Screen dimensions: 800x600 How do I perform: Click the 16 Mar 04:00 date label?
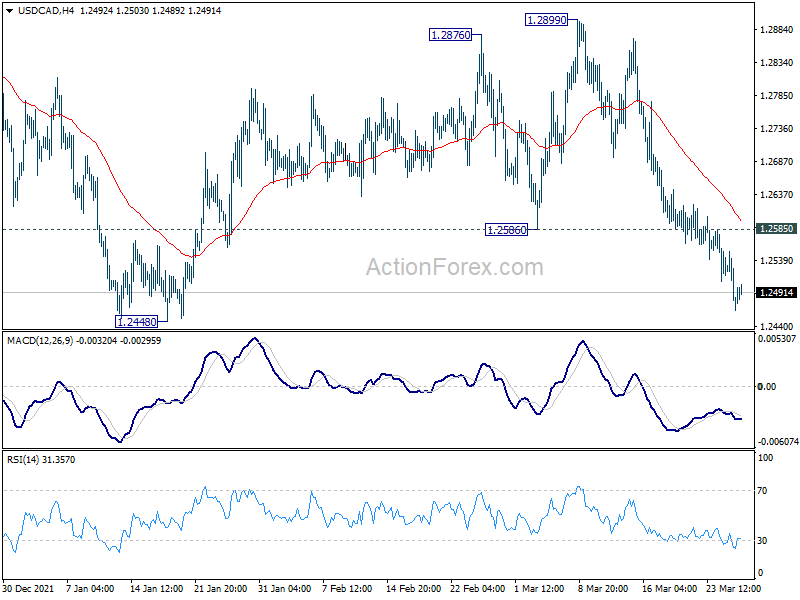point(670,589)
